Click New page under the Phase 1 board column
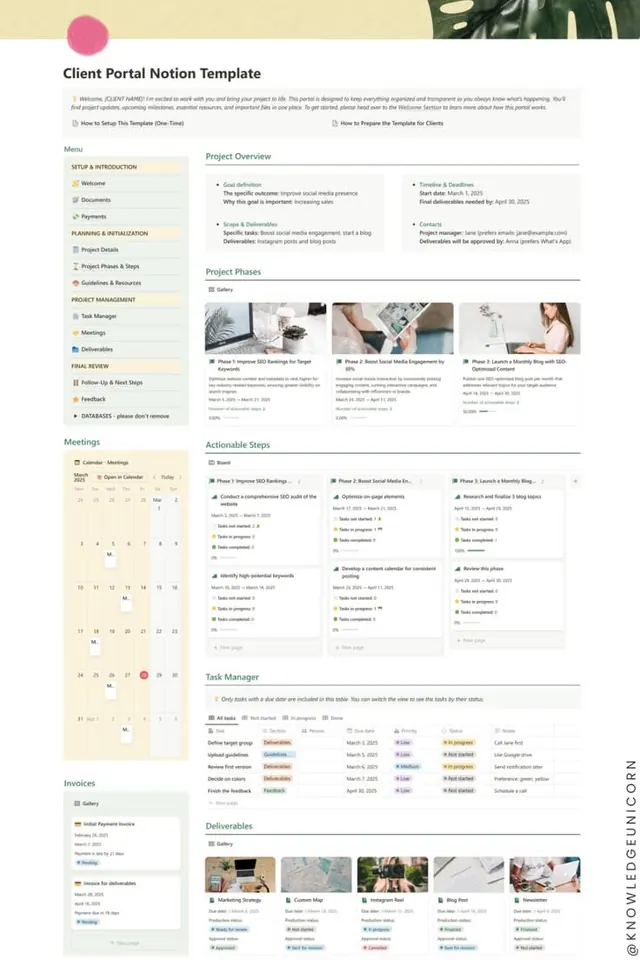The image size is (640, 960). 227,647
